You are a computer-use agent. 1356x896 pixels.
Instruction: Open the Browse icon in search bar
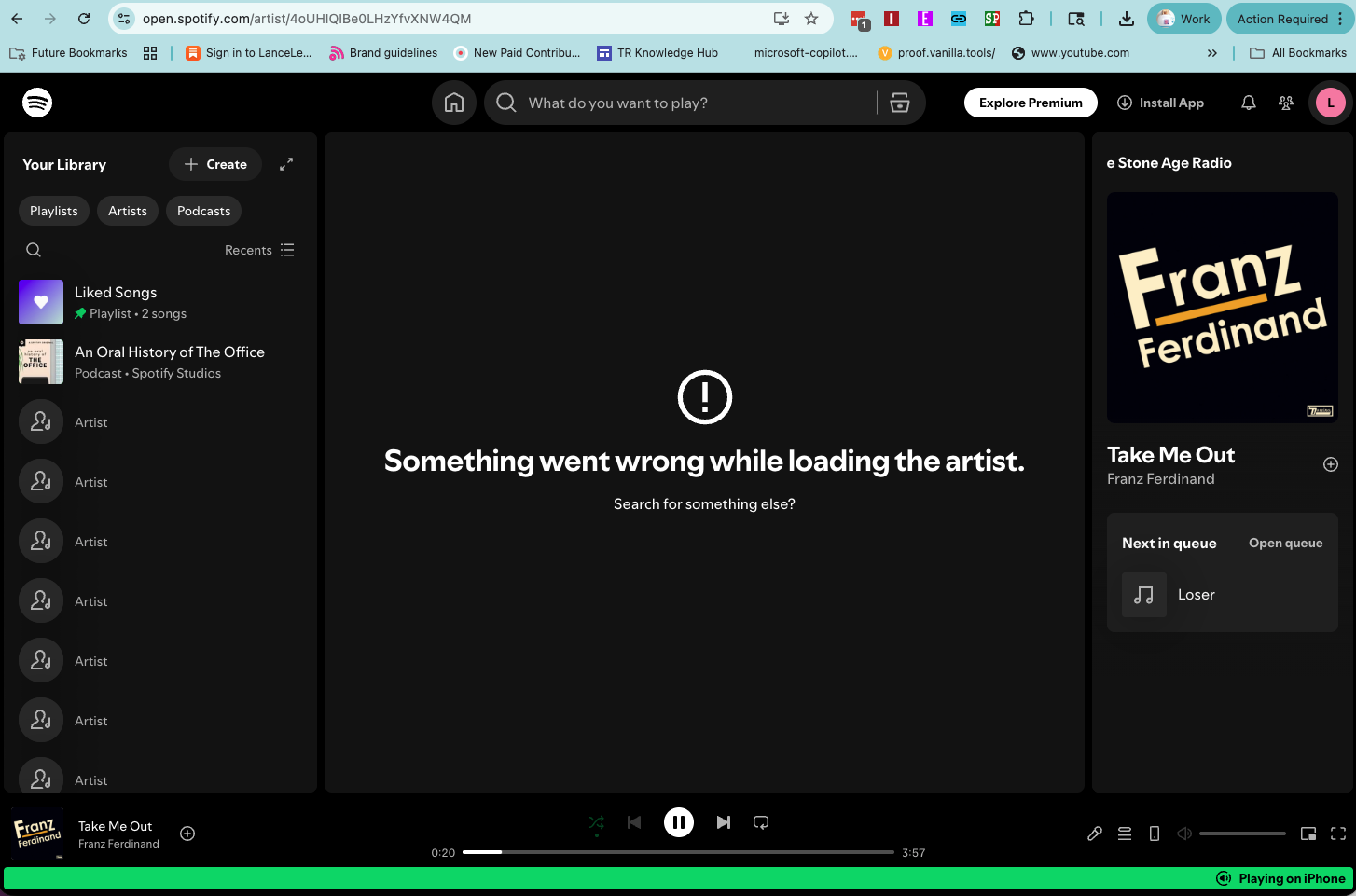click(x=900, y=103)
